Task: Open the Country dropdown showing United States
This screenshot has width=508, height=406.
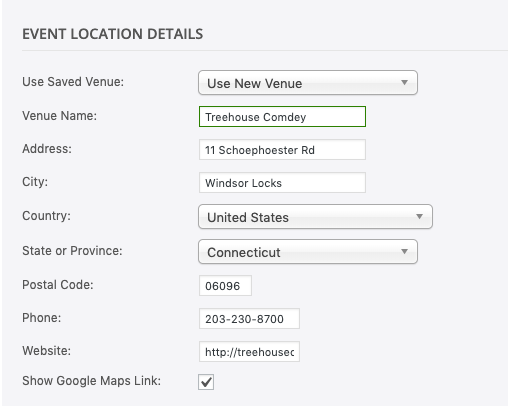Action: 315,217
